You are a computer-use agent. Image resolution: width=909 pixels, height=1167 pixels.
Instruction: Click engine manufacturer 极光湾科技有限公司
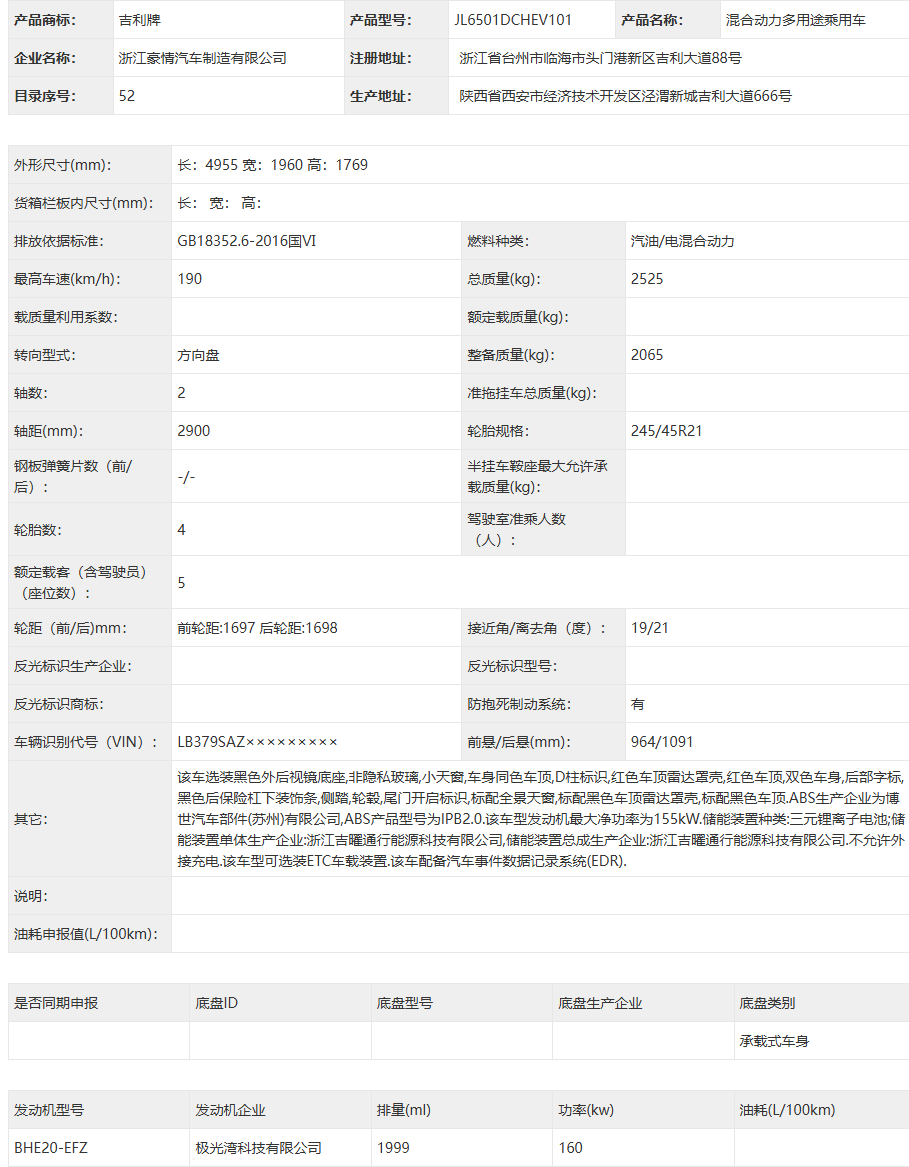258,1148
